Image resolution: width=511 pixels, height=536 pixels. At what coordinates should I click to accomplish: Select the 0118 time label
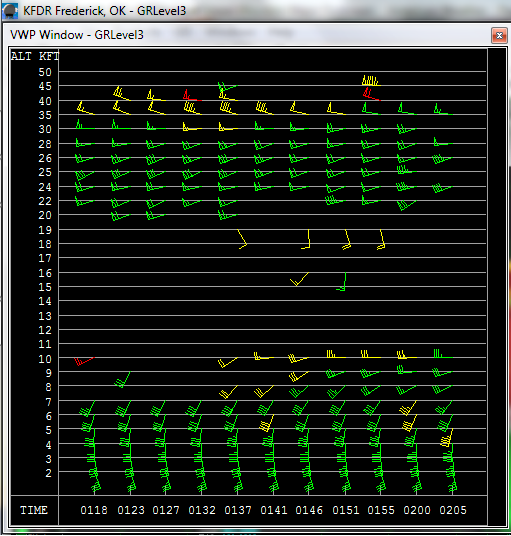point(94,510)
